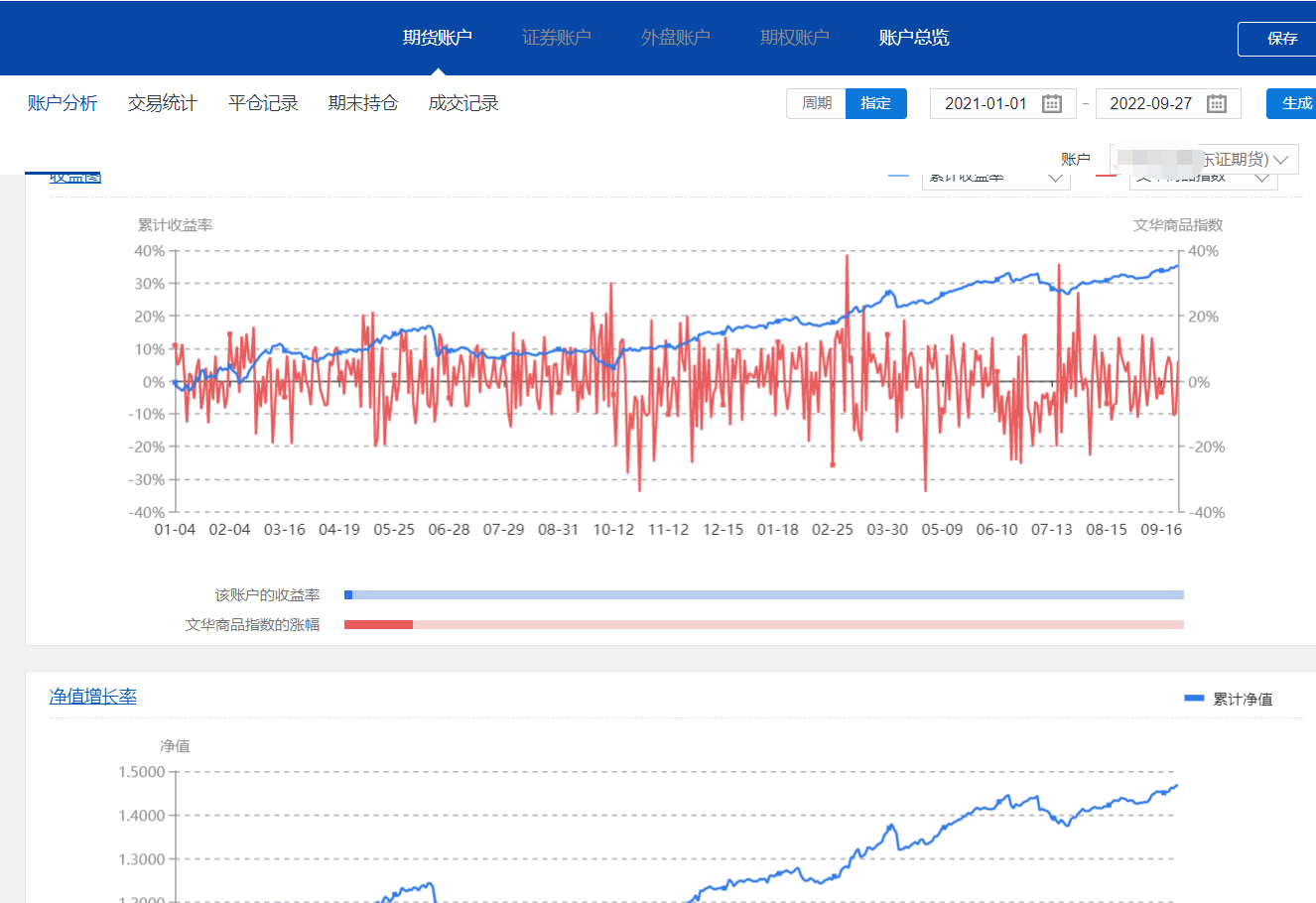
Task: Click the 文华商品指数 right axis title
Action: (x=1178, y=225)
